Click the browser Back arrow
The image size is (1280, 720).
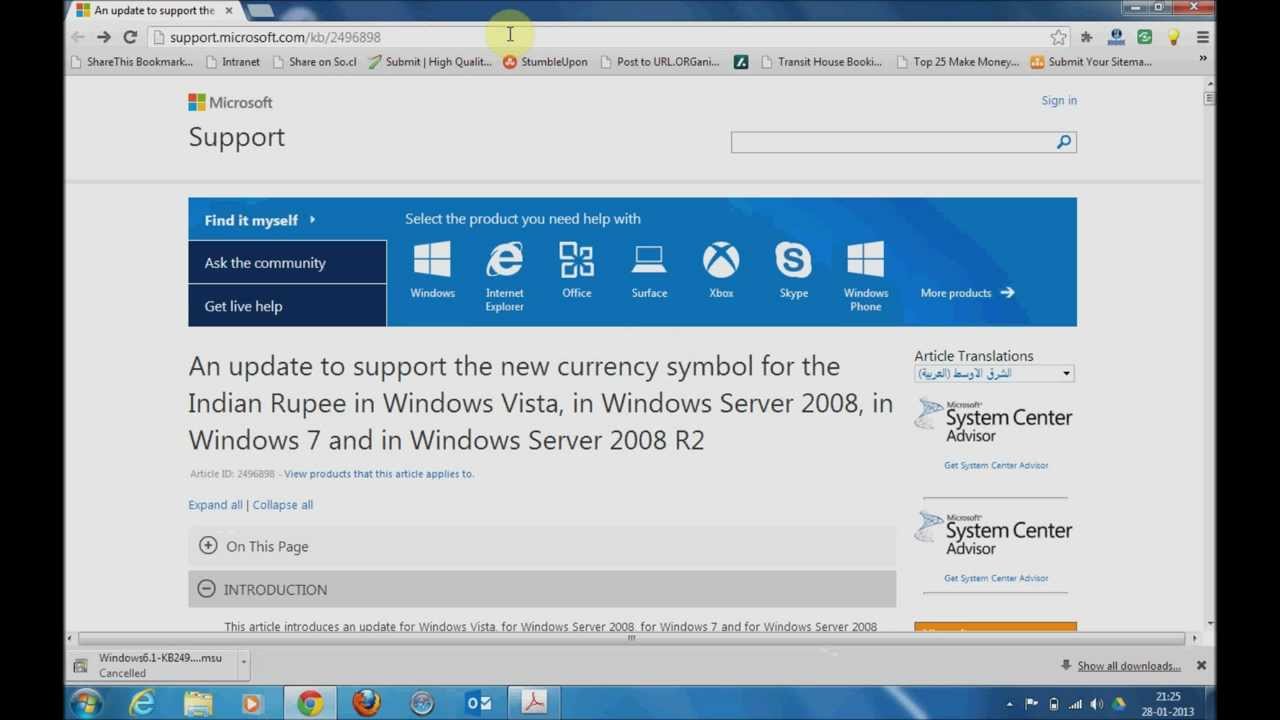pos(78,37)
